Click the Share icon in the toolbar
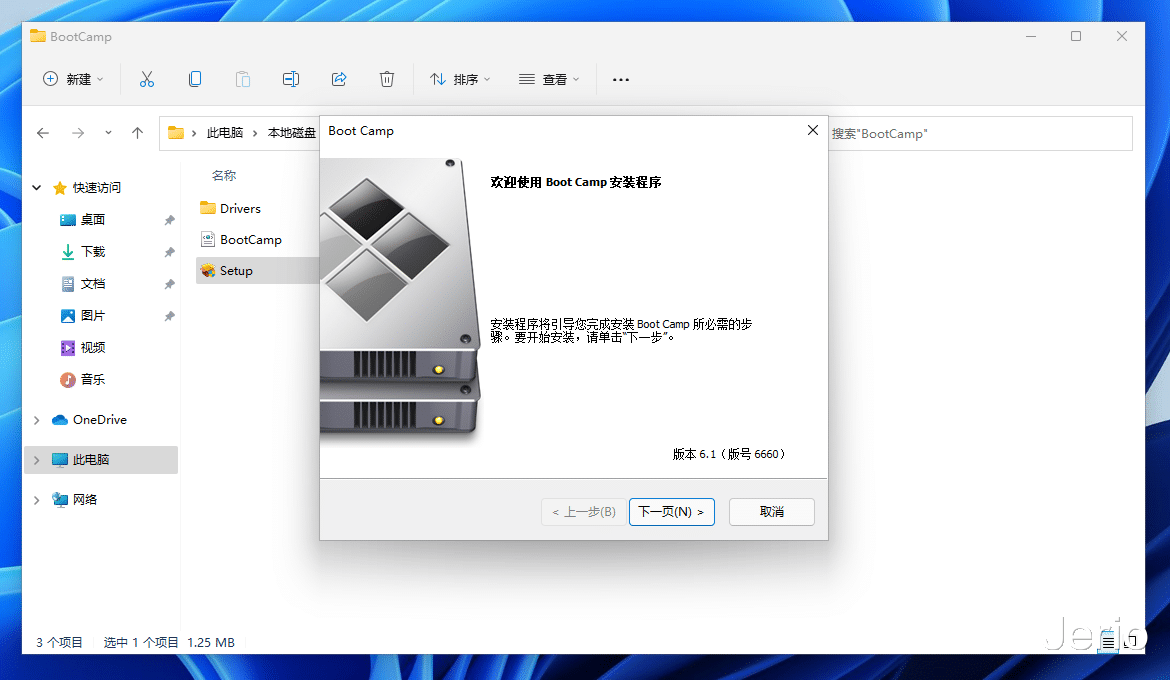The height and width of the screenshot is (680, 1170). (339, 78)
